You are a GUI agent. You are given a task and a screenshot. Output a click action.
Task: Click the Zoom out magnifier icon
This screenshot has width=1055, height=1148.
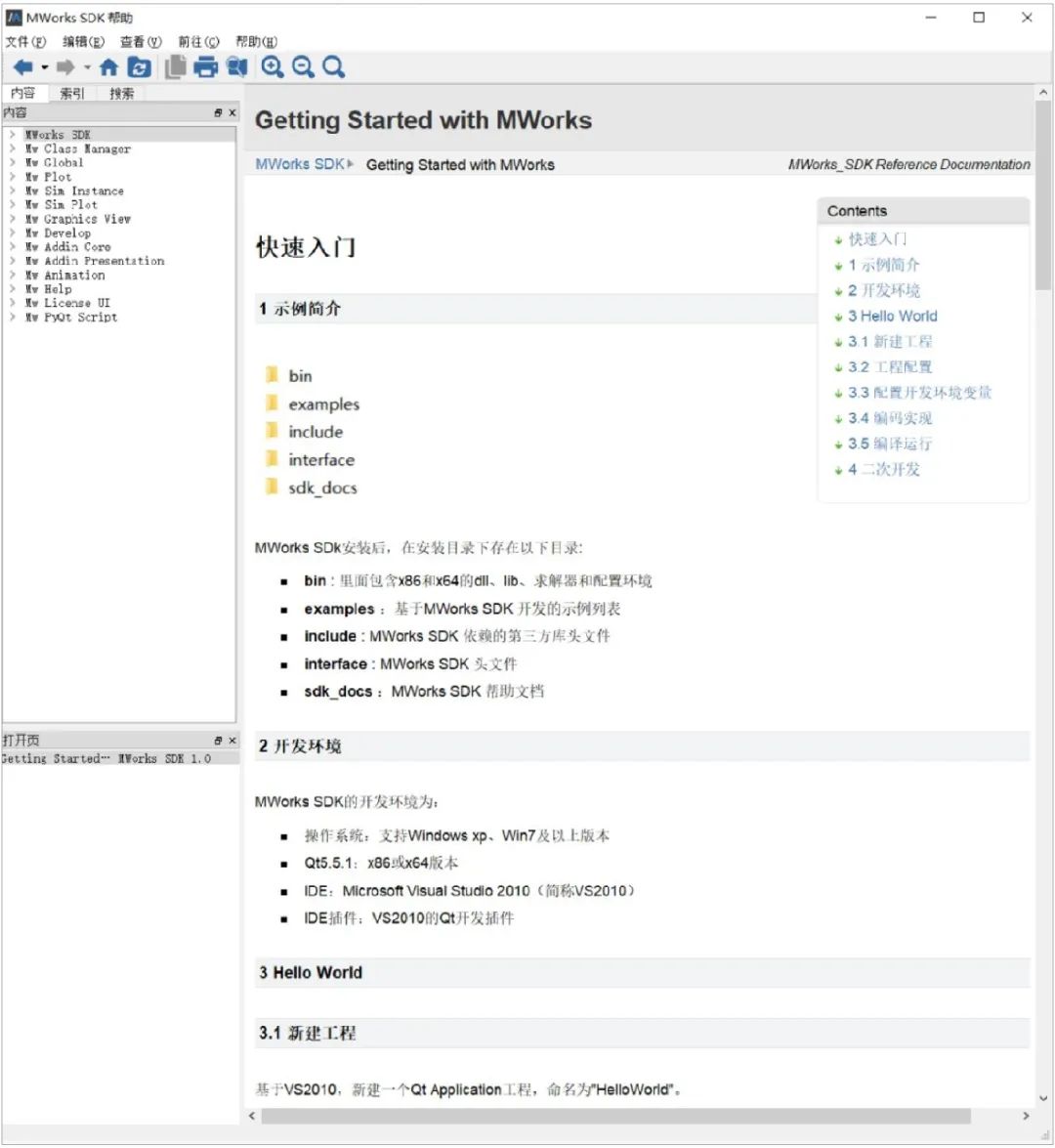coord(303,67)
